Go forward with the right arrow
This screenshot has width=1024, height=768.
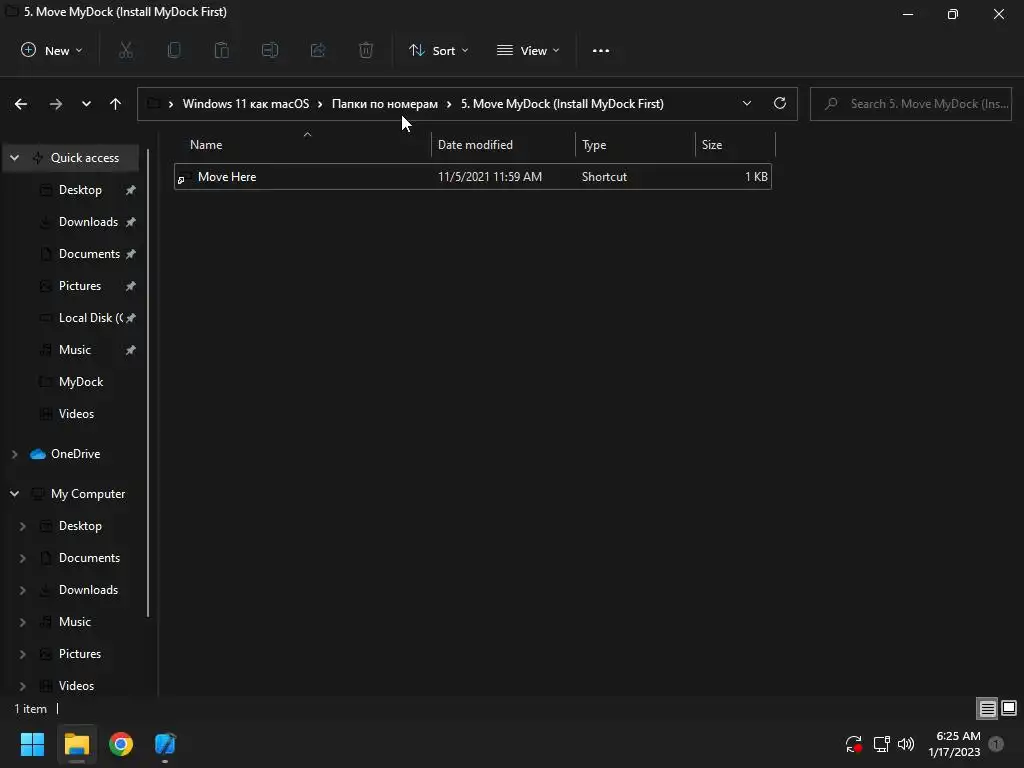[56, 104]
